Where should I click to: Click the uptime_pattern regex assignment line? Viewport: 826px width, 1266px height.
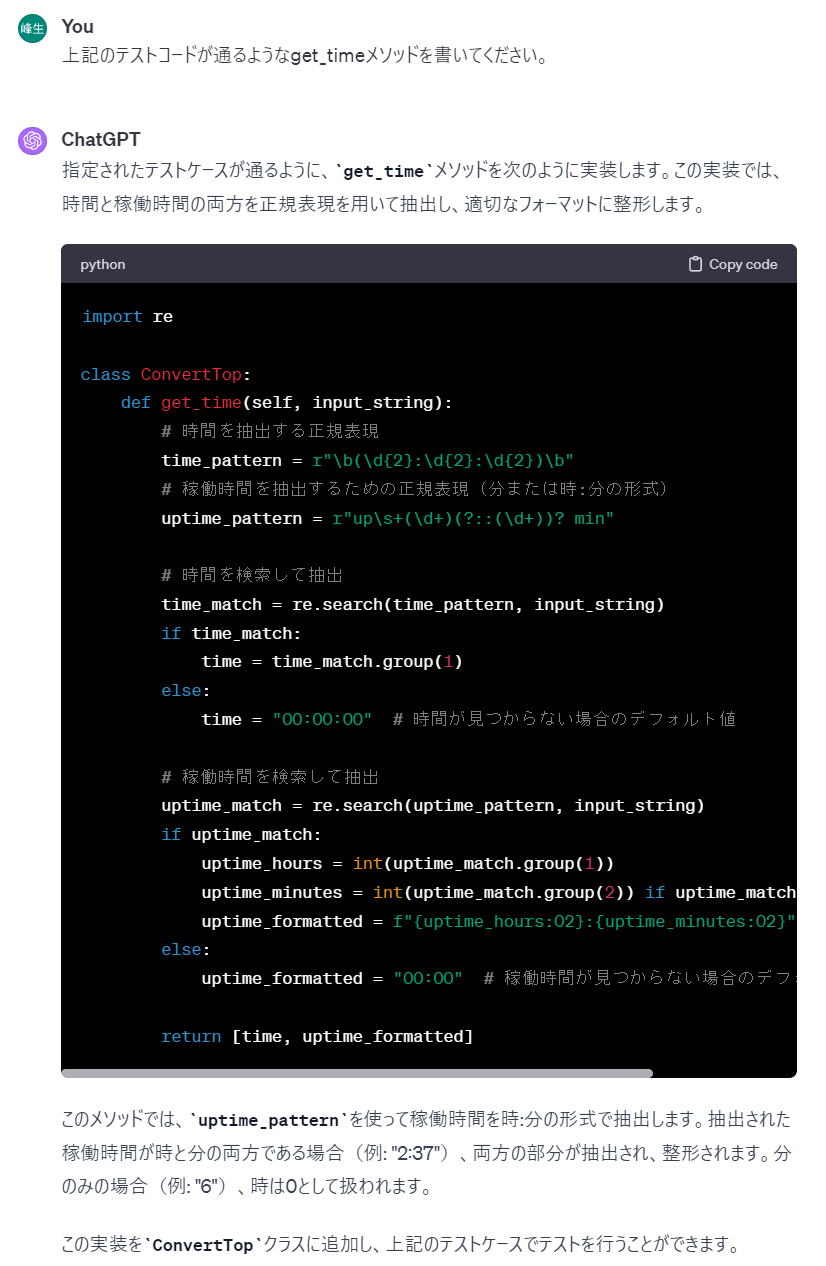387,518
